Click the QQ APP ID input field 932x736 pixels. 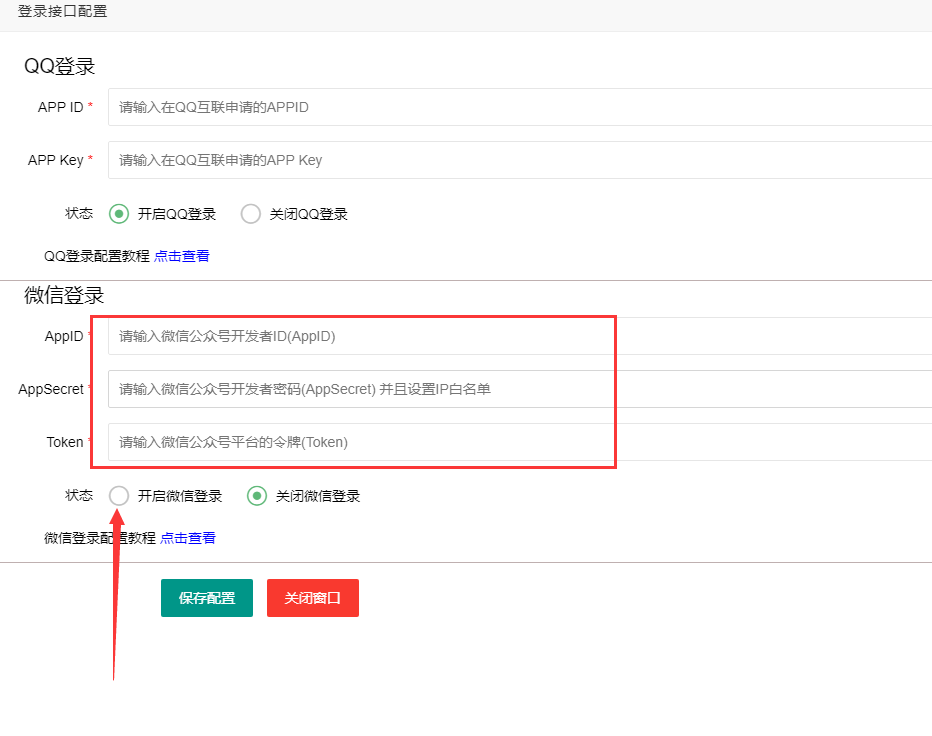point(519,107)
